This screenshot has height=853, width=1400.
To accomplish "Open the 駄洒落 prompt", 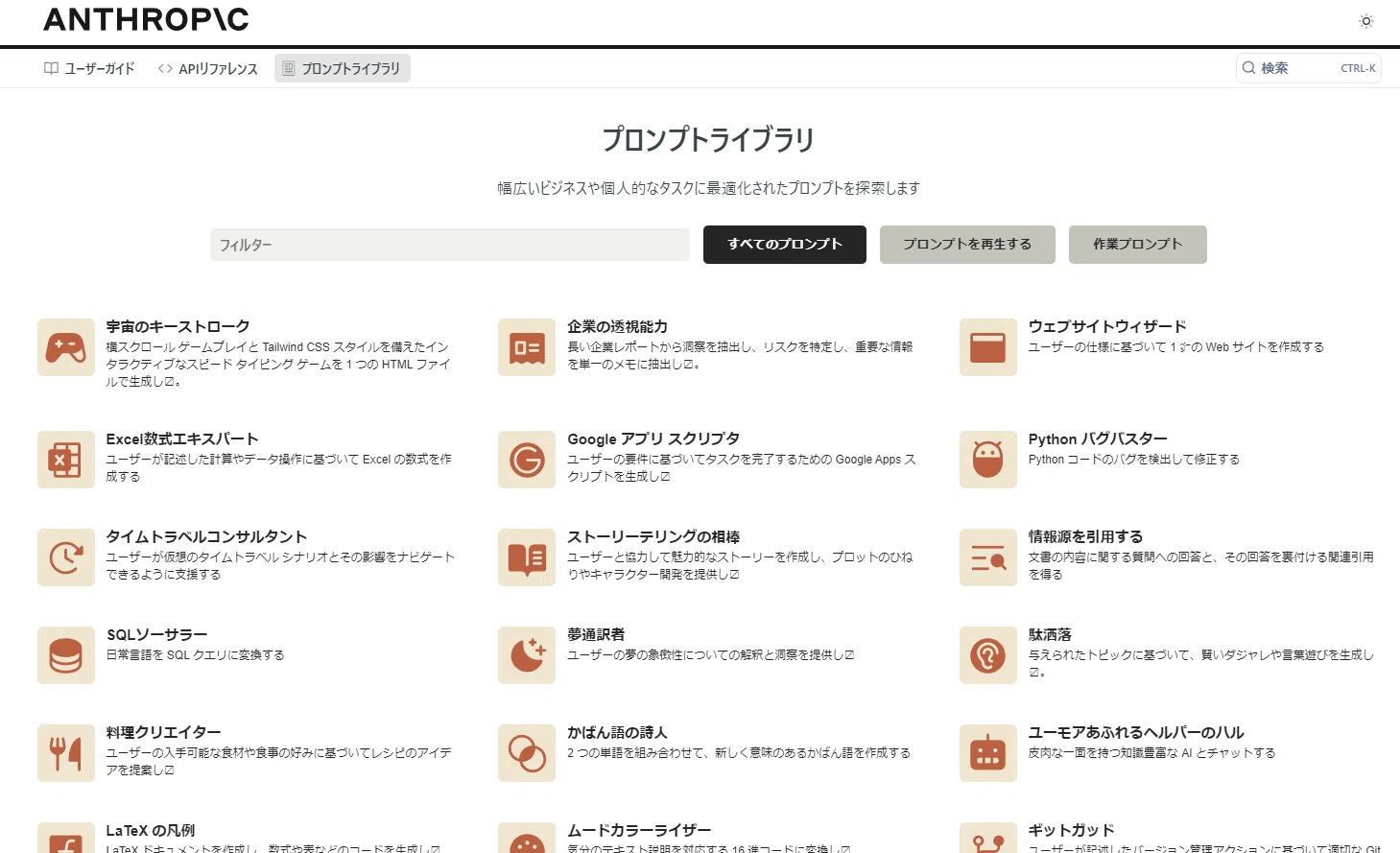I will point(1050,635).
